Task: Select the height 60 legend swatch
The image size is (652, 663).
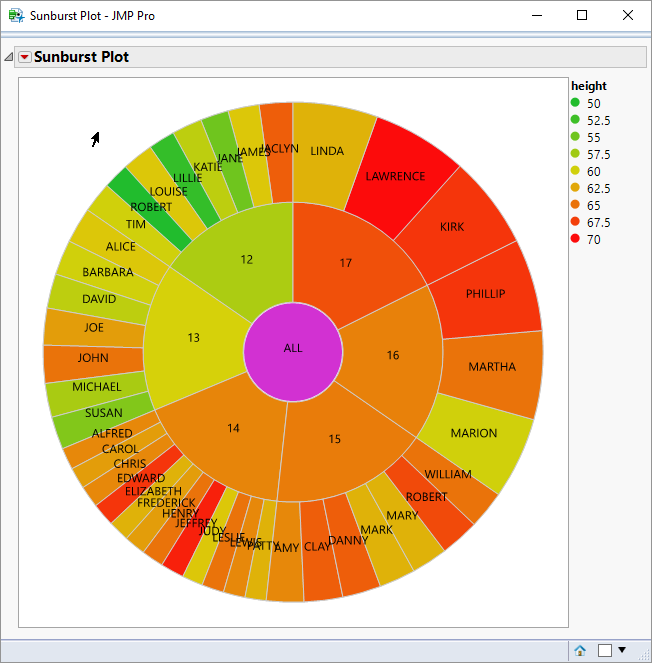Action: pos(575,170)
